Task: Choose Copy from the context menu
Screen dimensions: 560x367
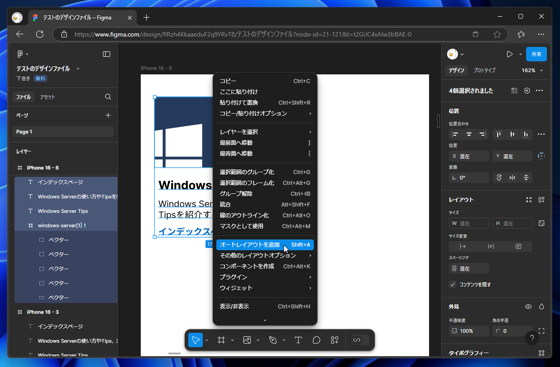Action: [265, 81]
